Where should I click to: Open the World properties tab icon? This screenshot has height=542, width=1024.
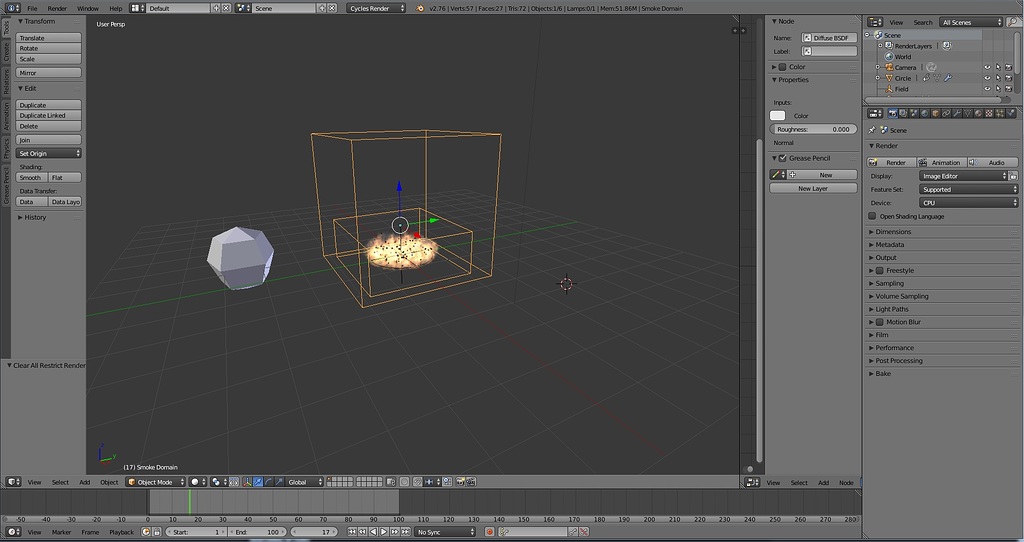click(x=925, y=113)
